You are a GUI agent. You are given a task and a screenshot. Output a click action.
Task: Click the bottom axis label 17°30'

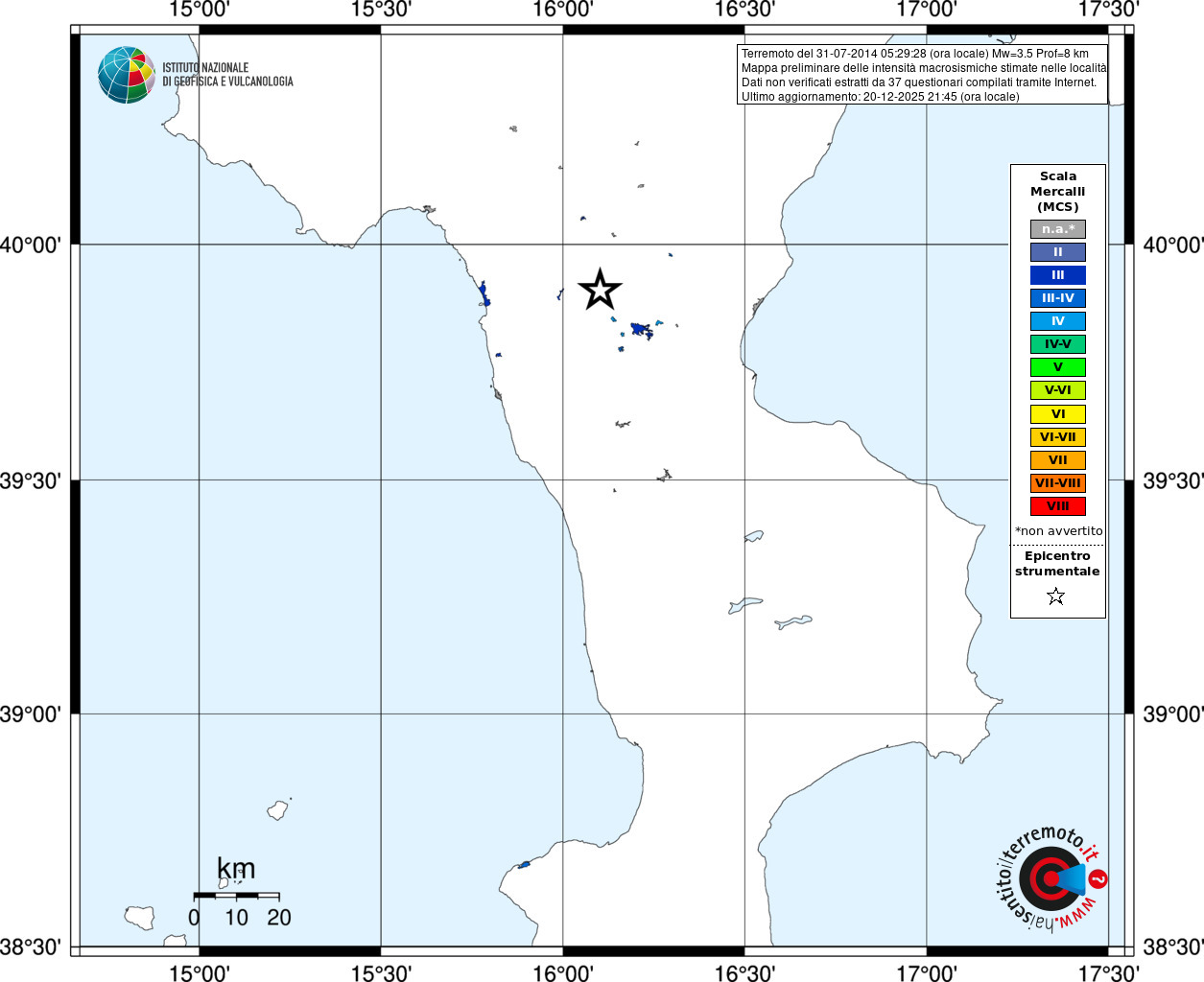pos(1109,972)
